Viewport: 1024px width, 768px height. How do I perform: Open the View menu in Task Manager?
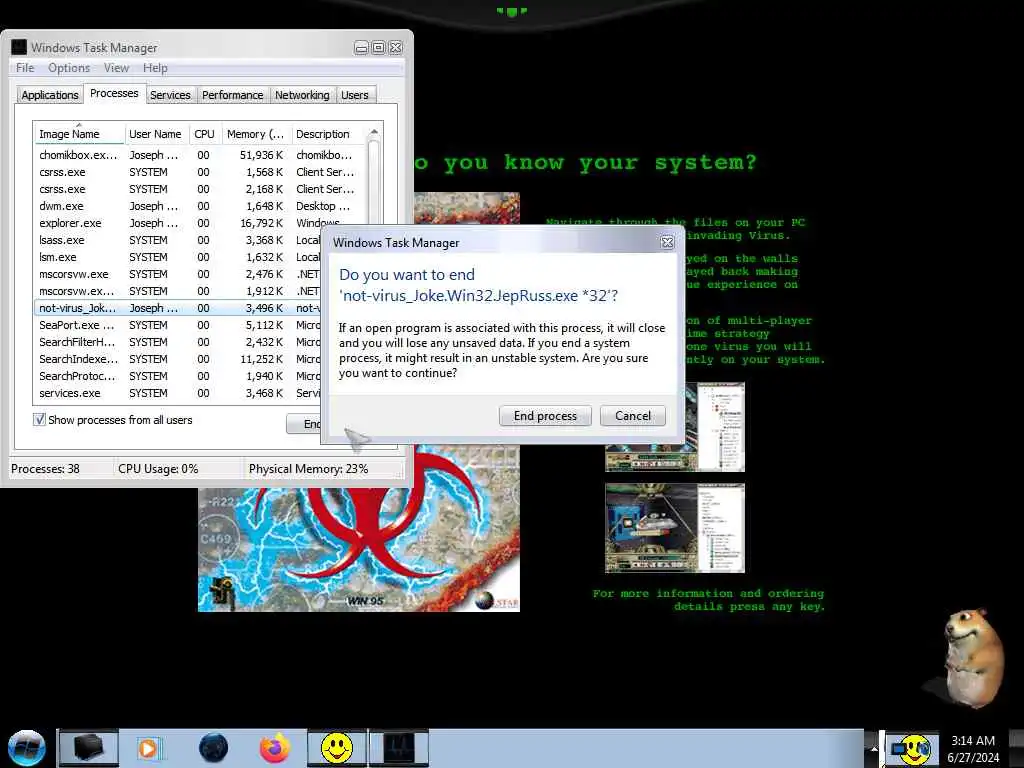[116, 68]
